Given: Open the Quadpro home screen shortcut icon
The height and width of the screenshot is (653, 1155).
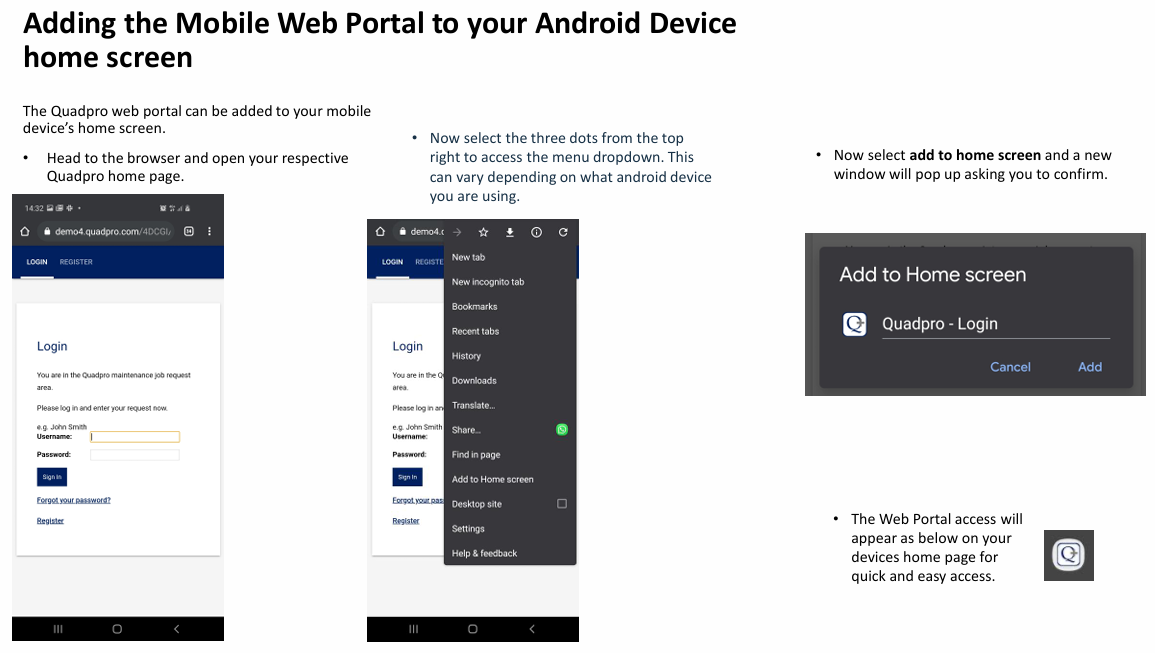Looking at the screenshot, I should (1069, 555).
